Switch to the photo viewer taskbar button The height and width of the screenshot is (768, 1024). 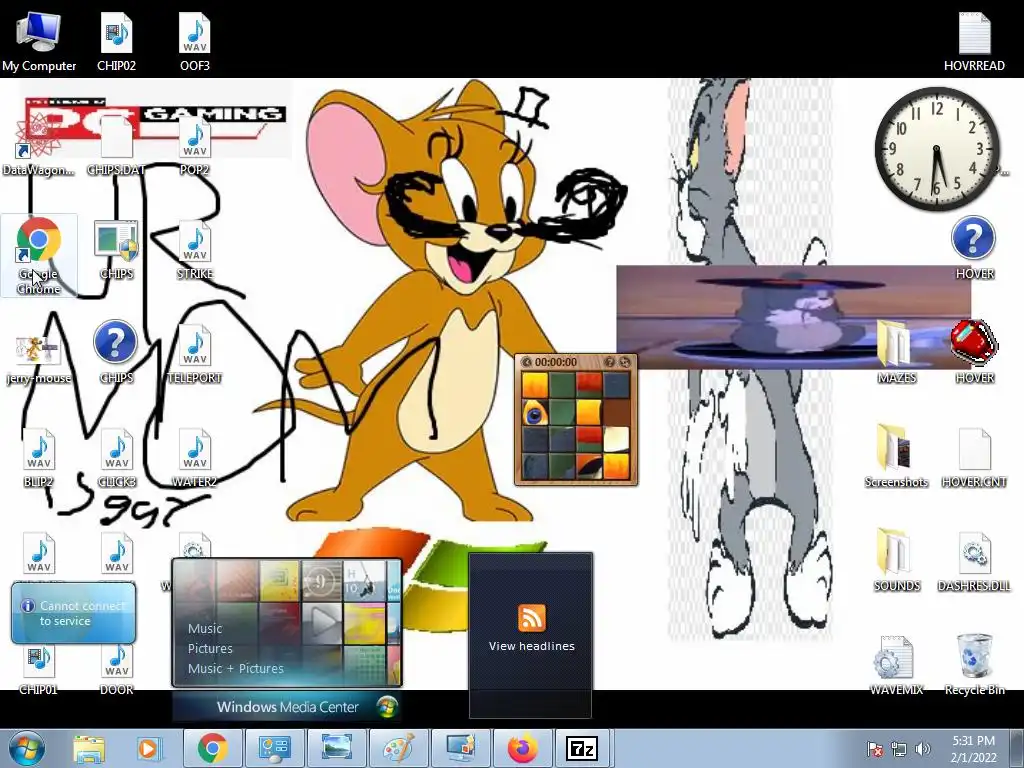pos(336,749)
